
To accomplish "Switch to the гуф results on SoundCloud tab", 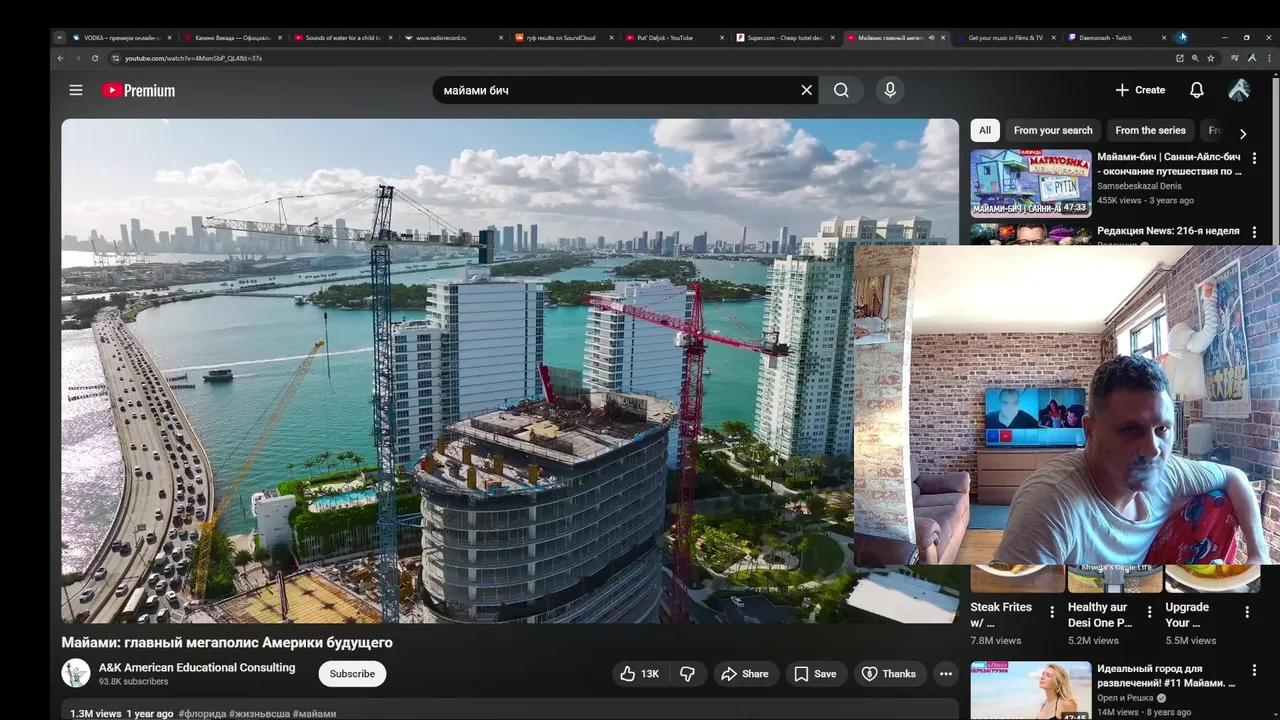I will click(564, 38).
